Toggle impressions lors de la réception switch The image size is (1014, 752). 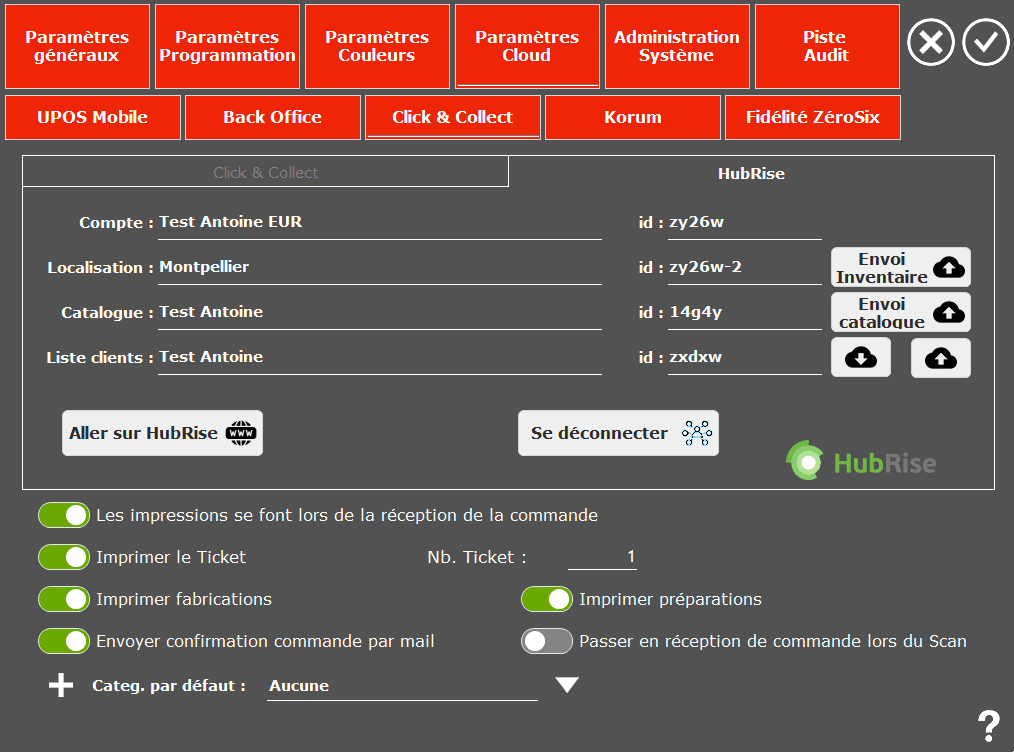point(63,515)
